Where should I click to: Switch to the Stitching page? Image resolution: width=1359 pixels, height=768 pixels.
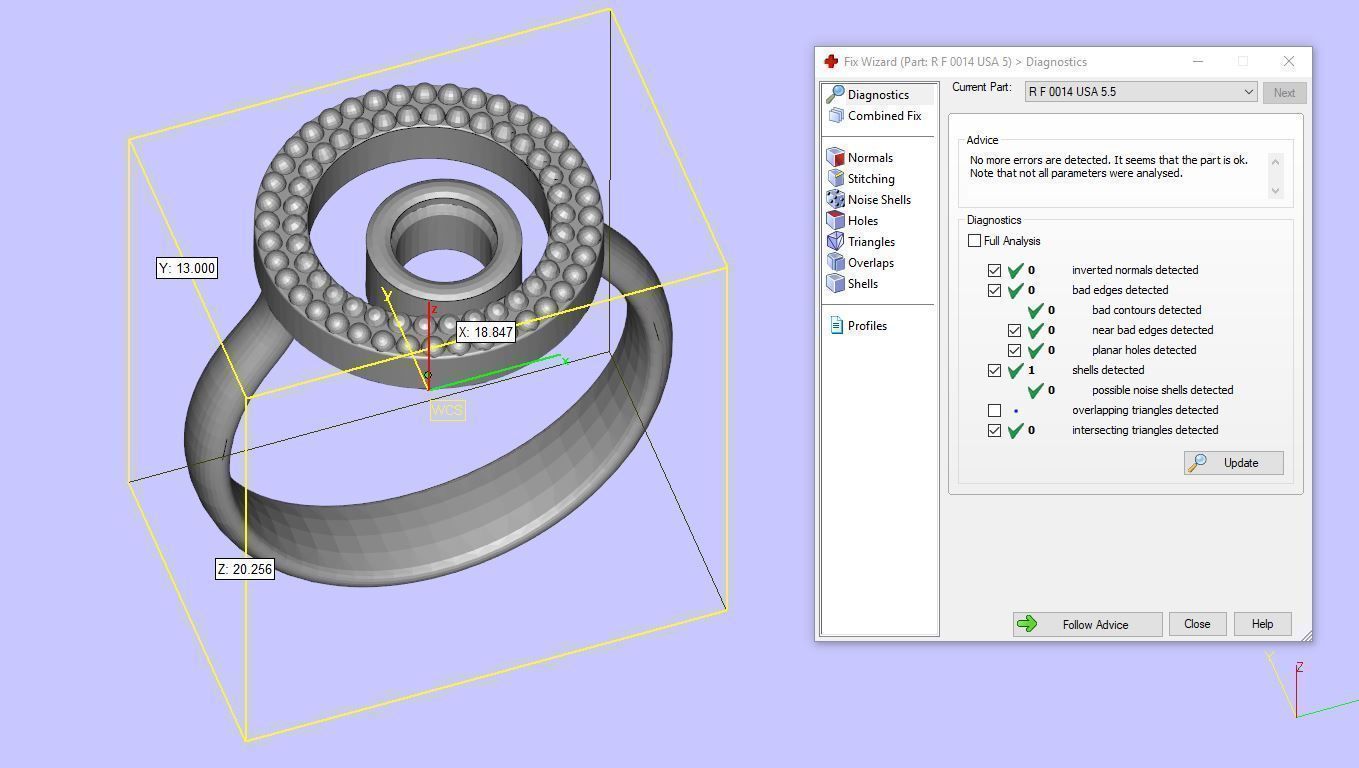point(871,179)
